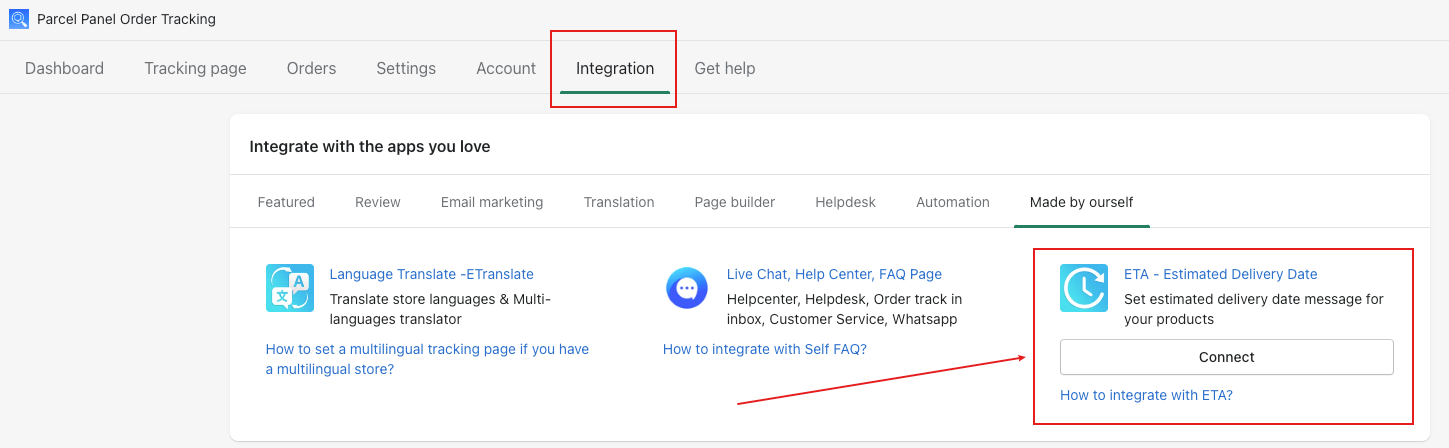
Task: Switch to the Tracking page tab
Action: (x=195, y=68)
